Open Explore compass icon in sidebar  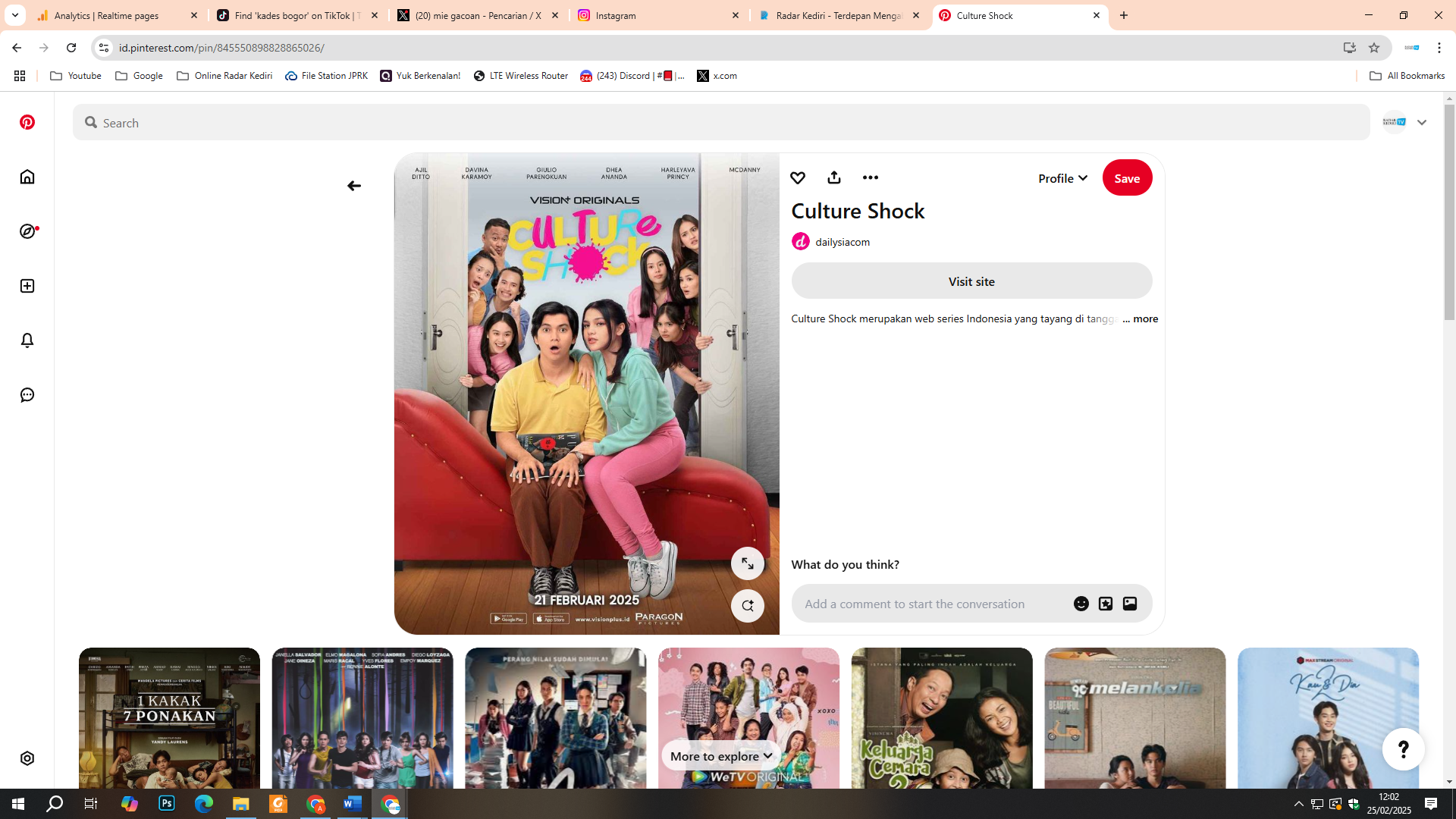coord(28,231)
